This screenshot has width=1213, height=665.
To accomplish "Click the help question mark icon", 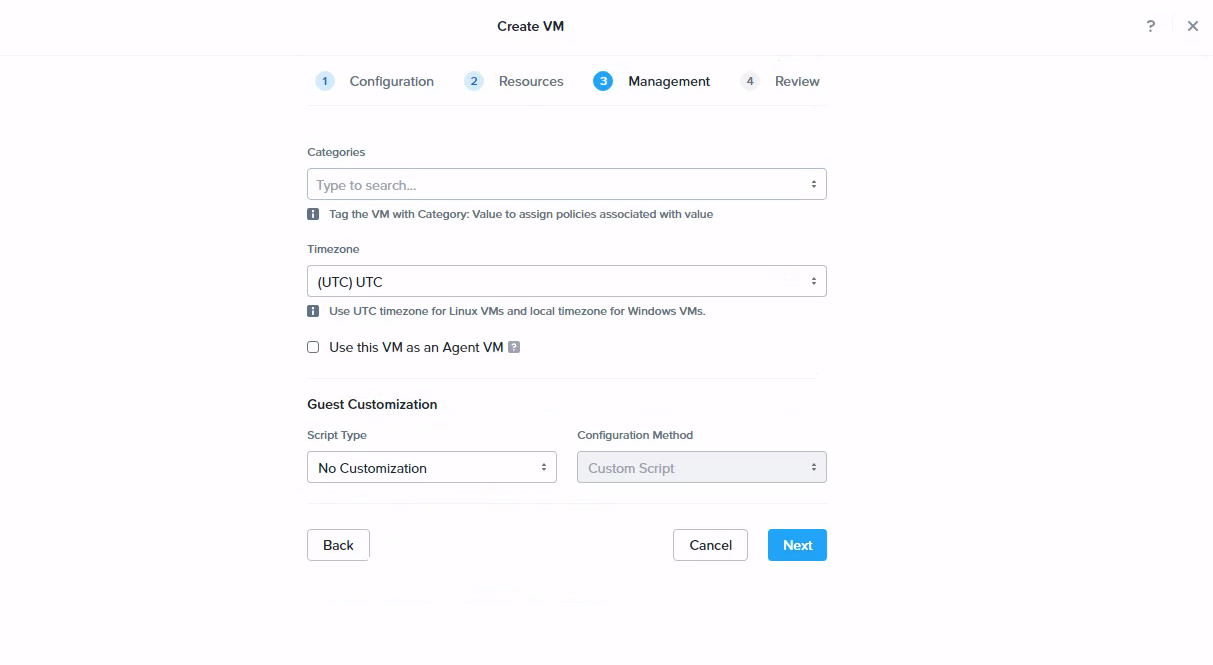I will coord(1151,27).
